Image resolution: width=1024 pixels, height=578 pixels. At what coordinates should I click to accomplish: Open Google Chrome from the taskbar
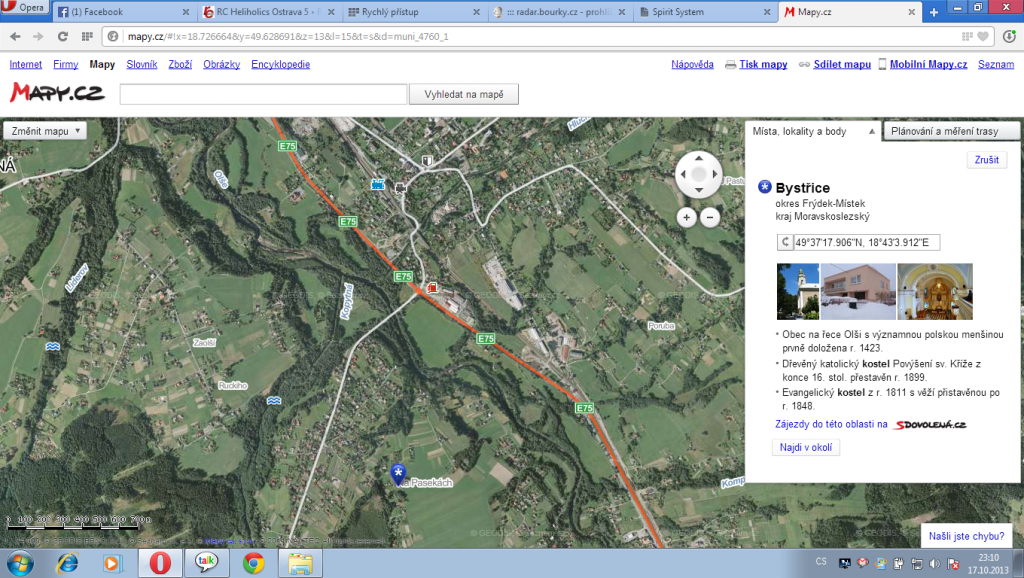point(254,564)
